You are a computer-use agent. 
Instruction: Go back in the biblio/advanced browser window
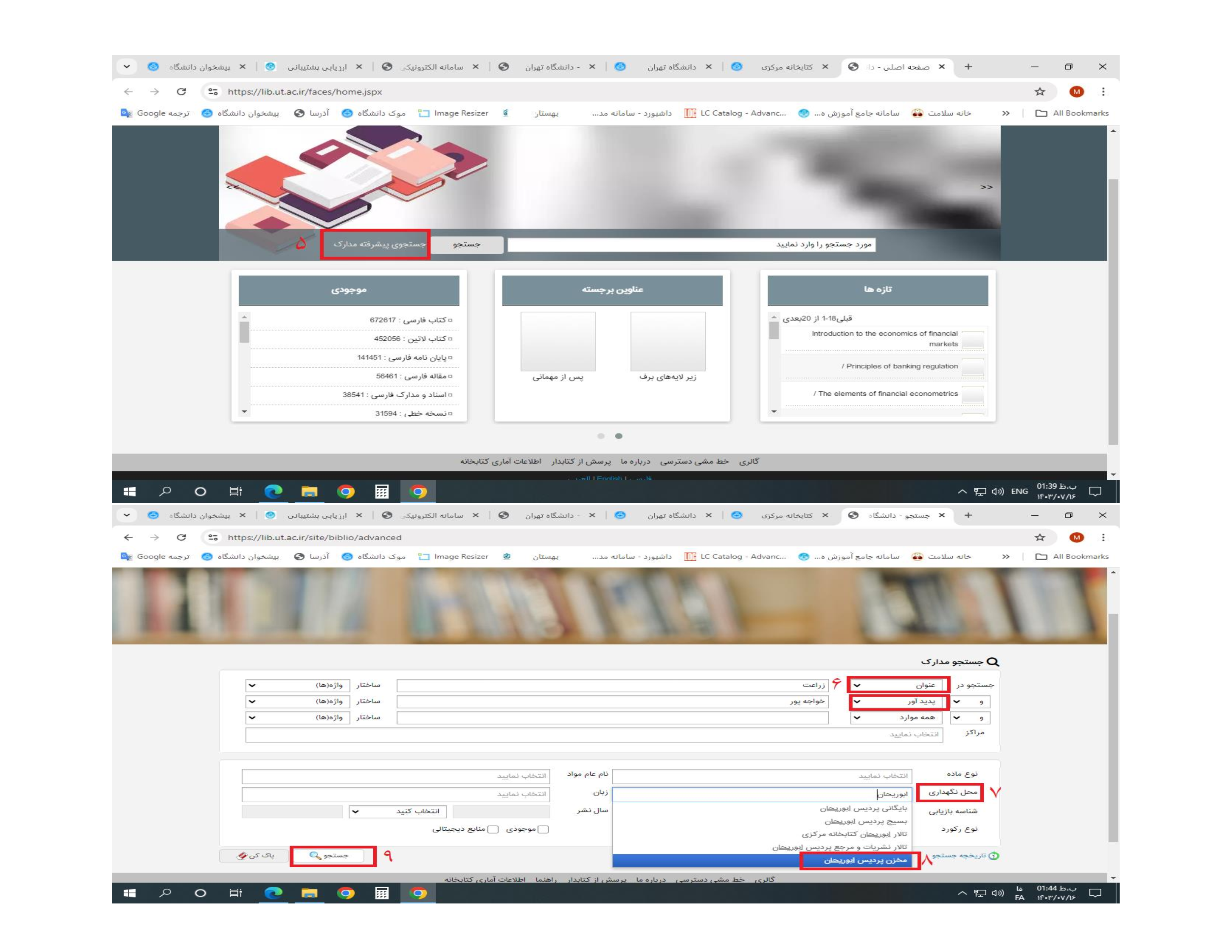click(129, 538)
